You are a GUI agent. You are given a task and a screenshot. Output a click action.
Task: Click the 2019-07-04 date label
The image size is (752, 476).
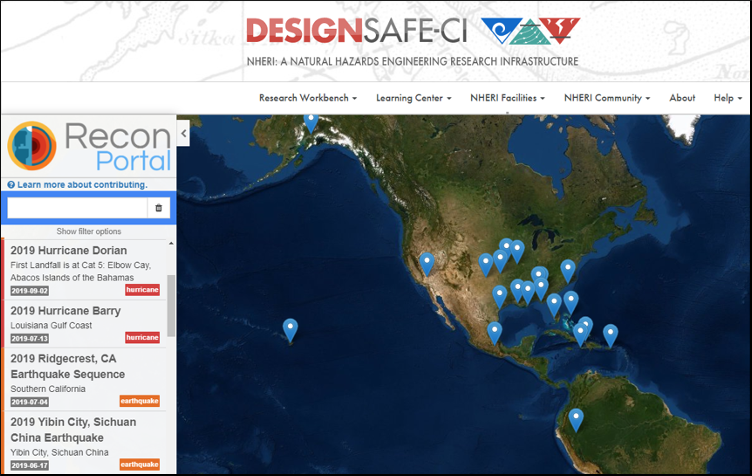(30, 402)
